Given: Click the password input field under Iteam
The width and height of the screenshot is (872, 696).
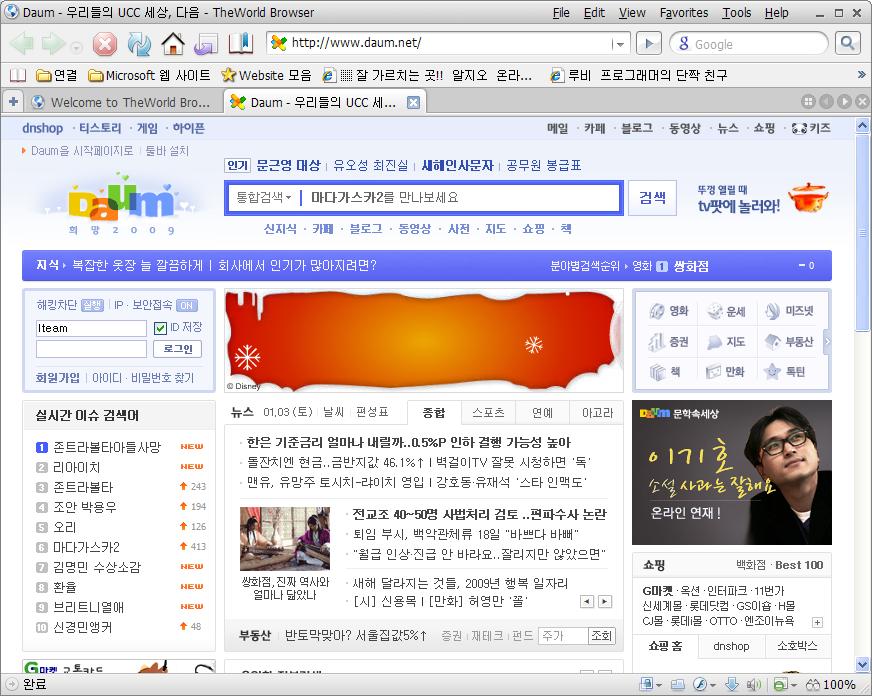Looking at the screenshot, I should [91, 349].
